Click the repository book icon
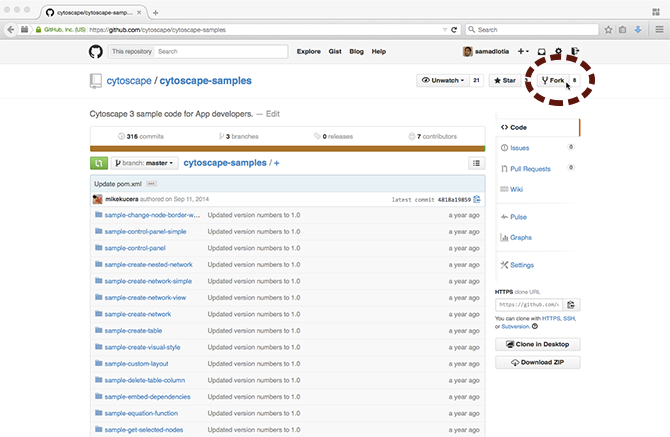Image resolution: width=670 pixels, height=437 pixels. pyautogui.click(x=96, y=81)
